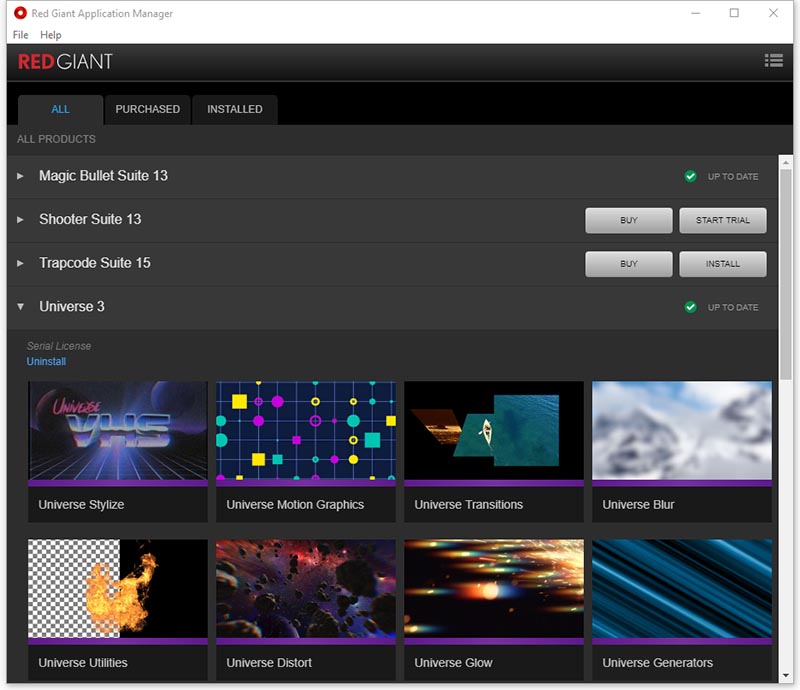Click the Universe Transitions caption text

click(468, 505)
